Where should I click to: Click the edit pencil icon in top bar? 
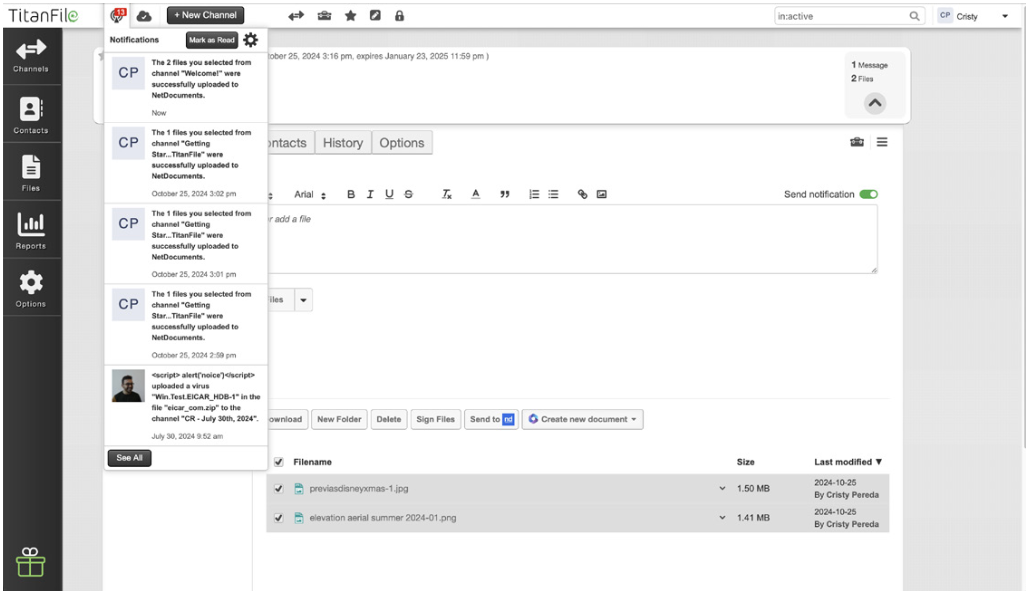pos(375,16)
